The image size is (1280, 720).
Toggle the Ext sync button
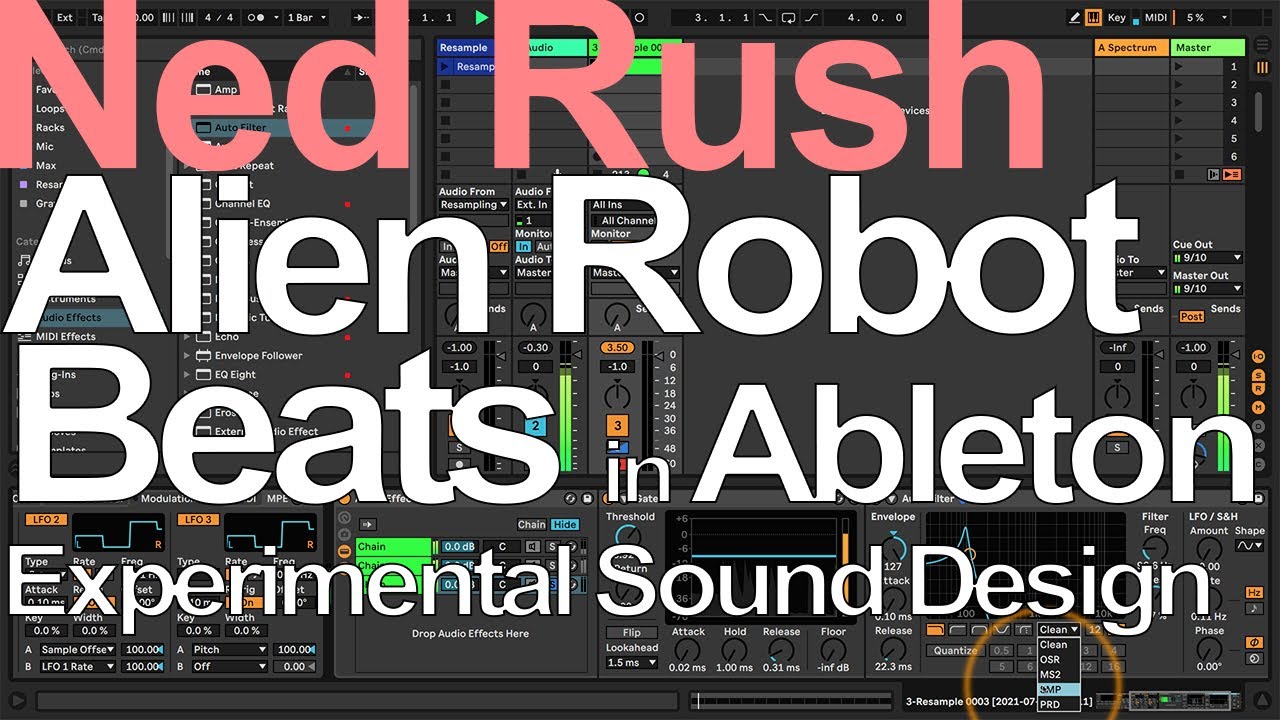(64, 17)
